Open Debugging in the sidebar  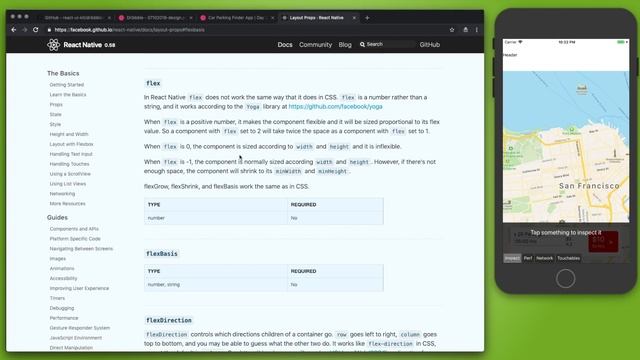[x=62, y=308]
